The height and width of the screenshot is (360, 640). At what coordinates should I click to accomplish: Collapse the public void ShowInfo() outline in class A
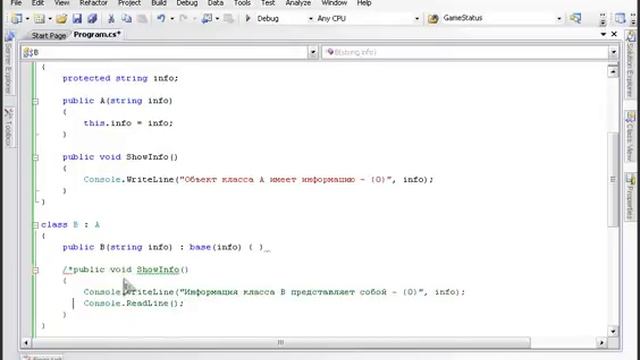(36, 158)
